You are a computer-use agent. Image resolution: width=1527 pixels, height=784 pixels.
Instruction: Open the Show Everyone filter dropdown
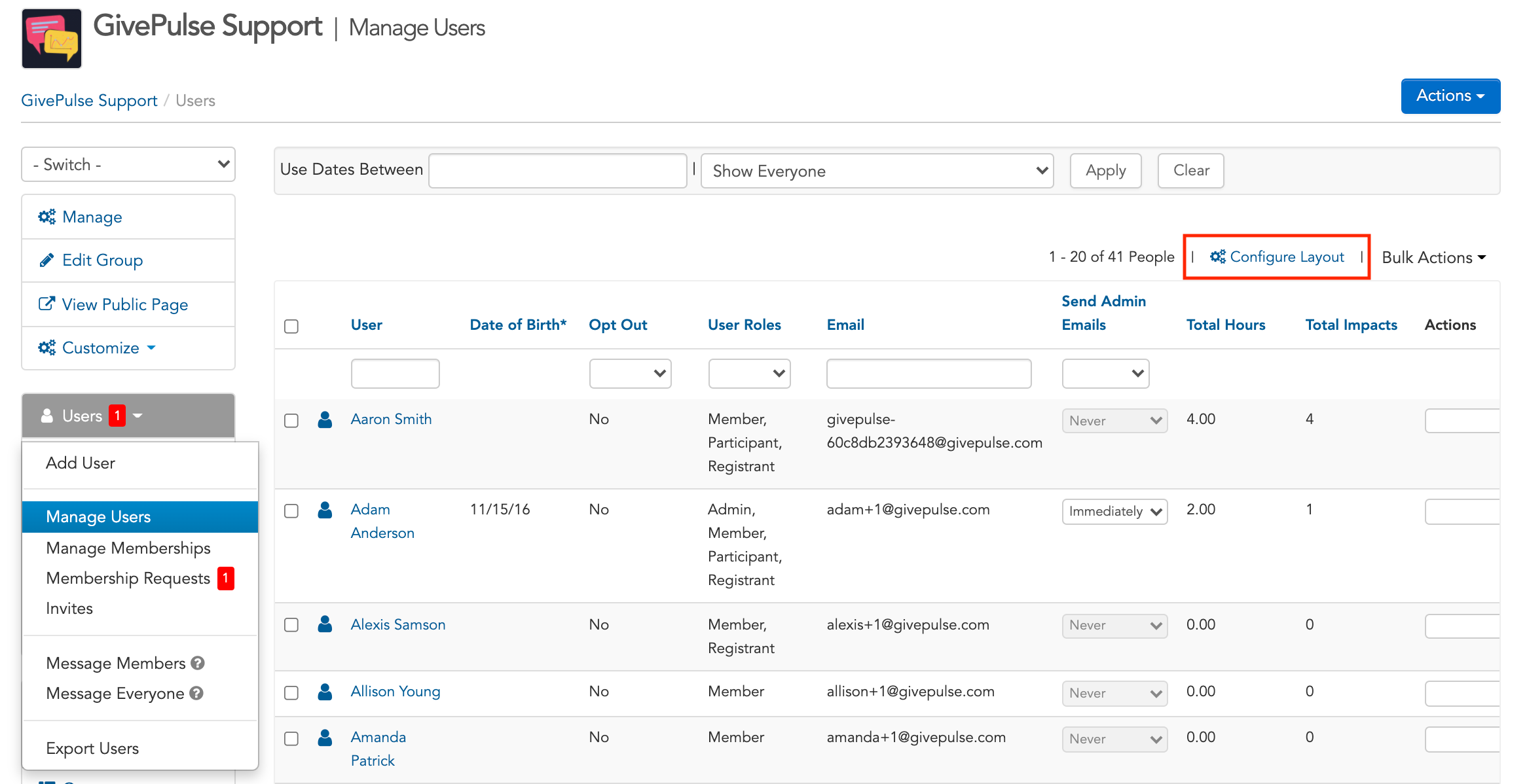877,171
